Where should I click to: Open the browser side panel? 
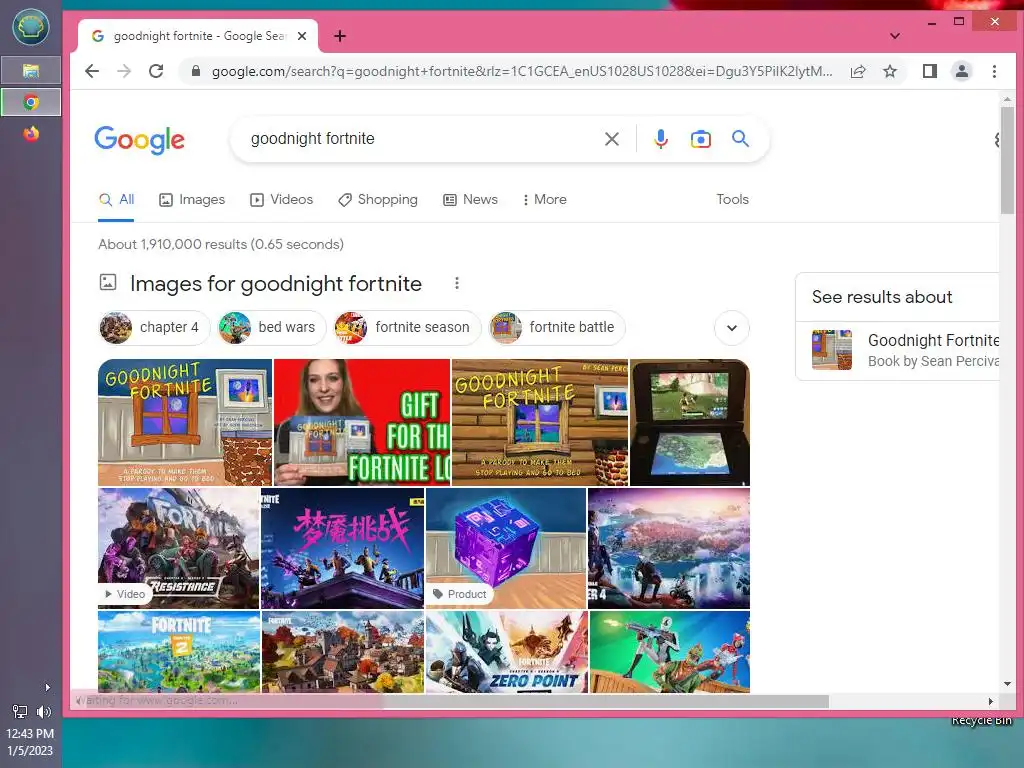(x=930, y=71)
